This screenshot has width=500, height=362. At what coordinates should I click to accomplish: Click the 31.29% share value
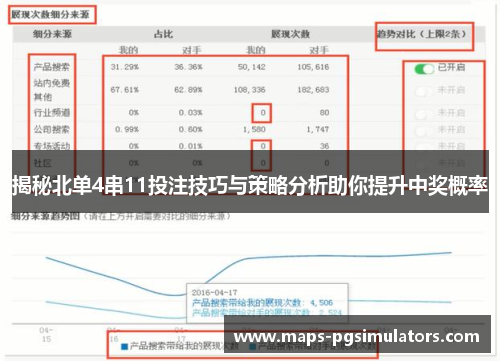click(125, 67)
